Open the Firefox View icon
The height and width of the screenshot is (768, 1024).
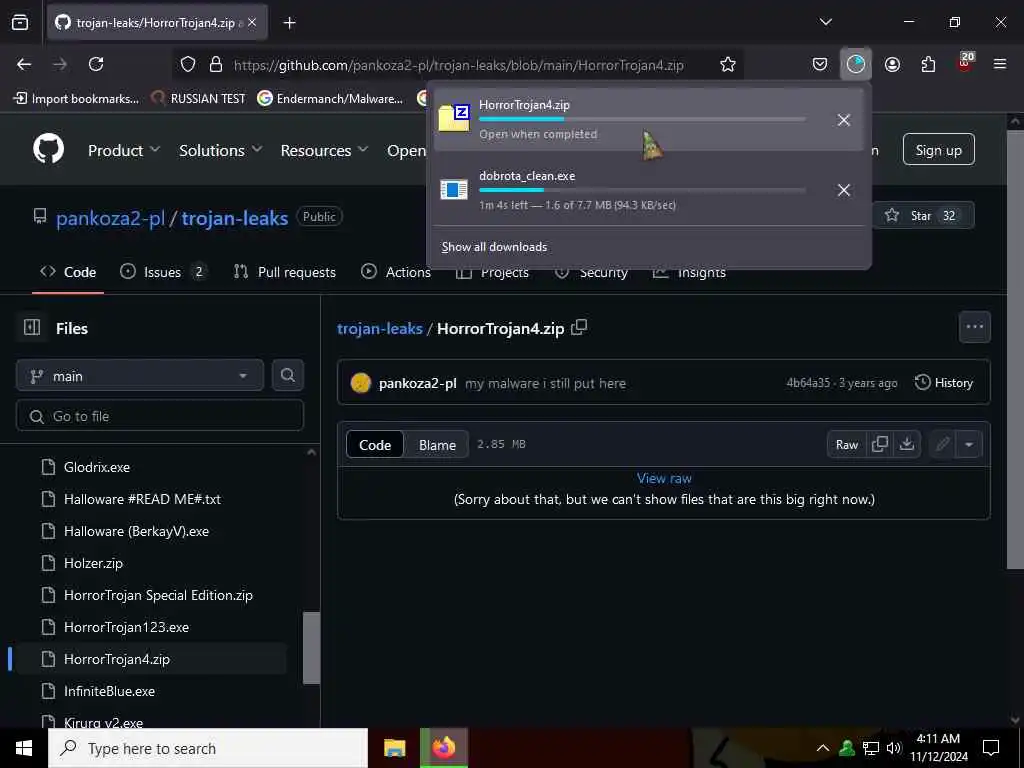pyautogui.click(x=20, y=22)
